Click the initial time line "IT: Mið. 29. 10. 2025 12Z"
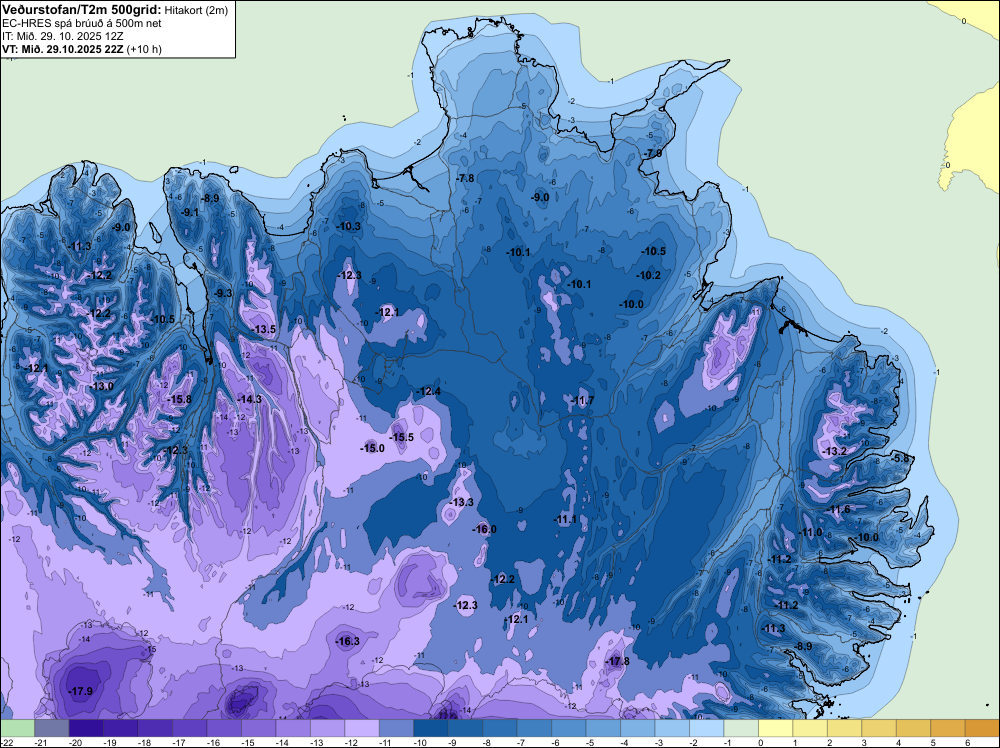 62,36
